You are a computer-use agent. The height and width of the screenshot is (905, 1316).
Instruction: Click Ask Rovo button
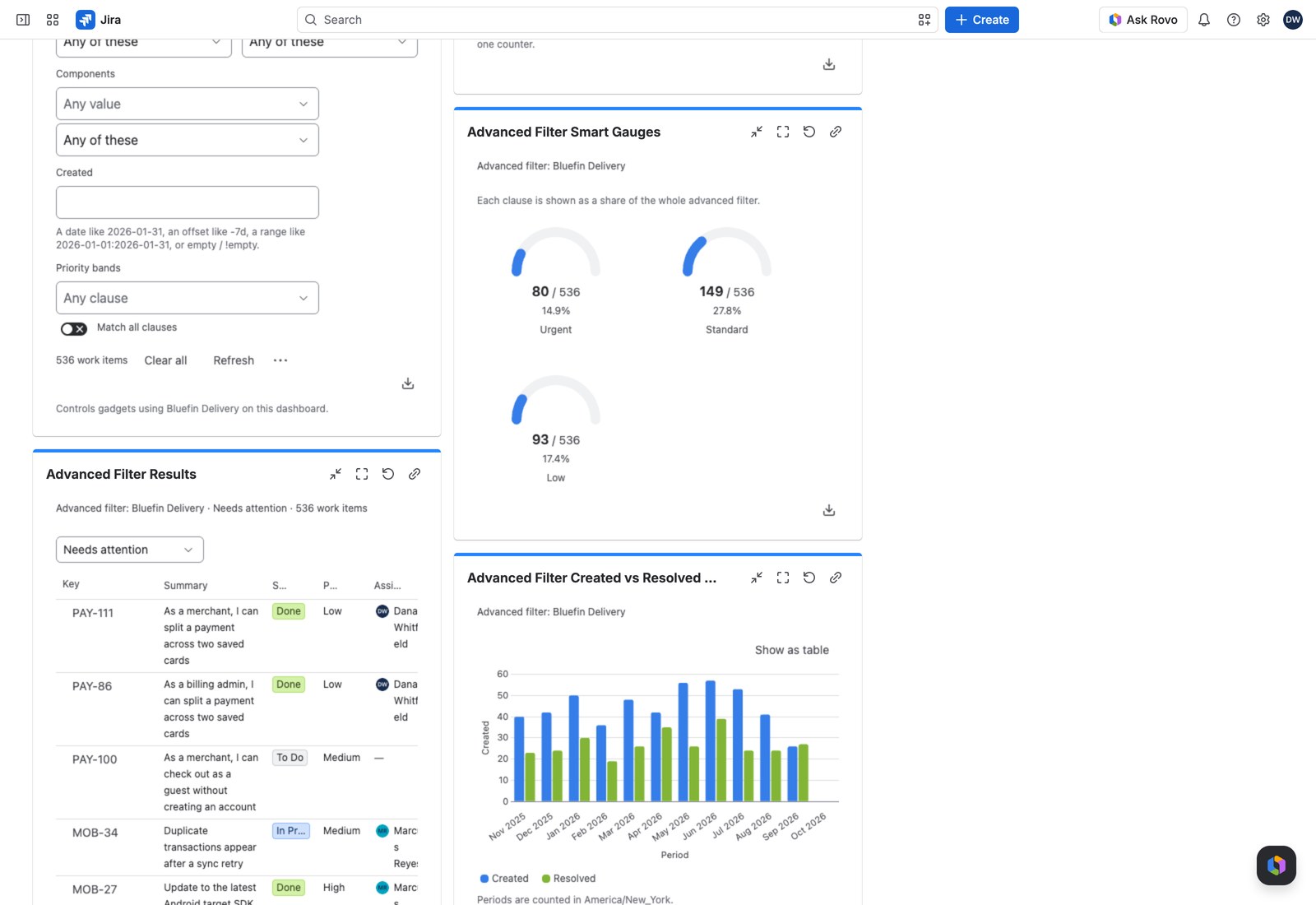[1143, 20]
